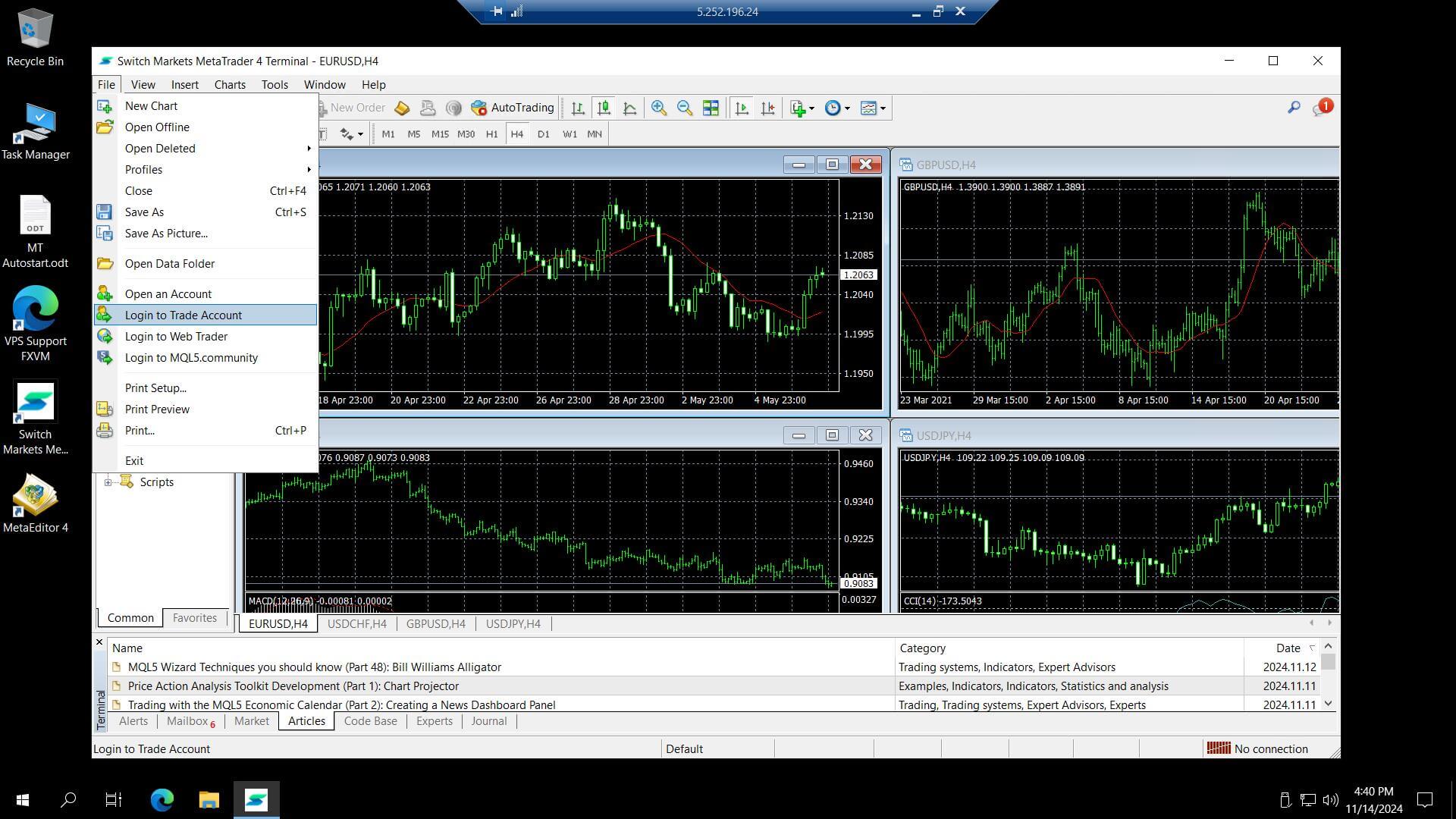Expand the Scripts tree node
The height and width of the screenshot is (819, 1456).
tap(108, 482)
